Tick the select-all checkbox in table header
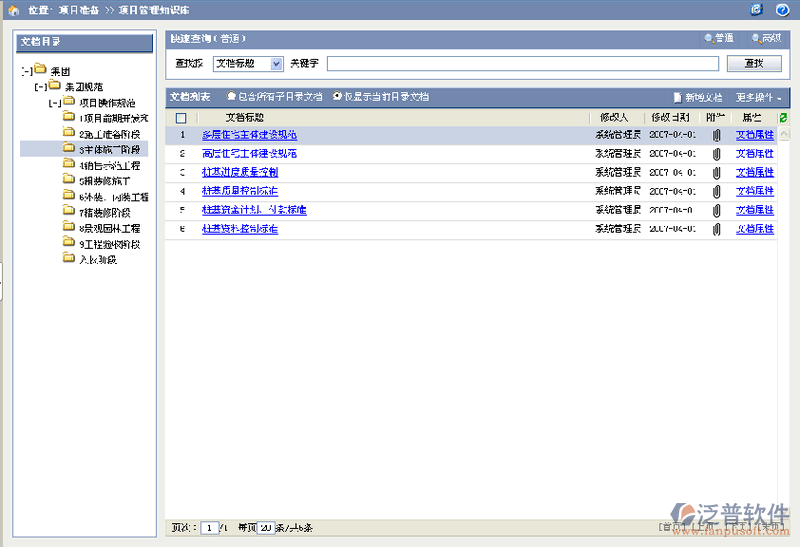Viewport: 800px width, 547px height. point(181,118)
